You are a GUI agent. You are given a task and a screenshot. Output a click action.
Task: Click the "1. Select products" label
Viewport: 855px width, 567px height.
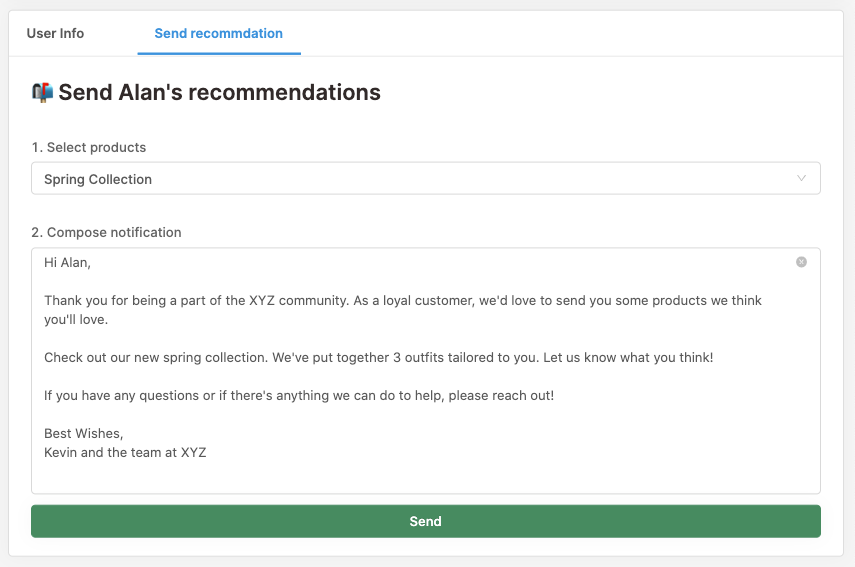pos(89,147)
